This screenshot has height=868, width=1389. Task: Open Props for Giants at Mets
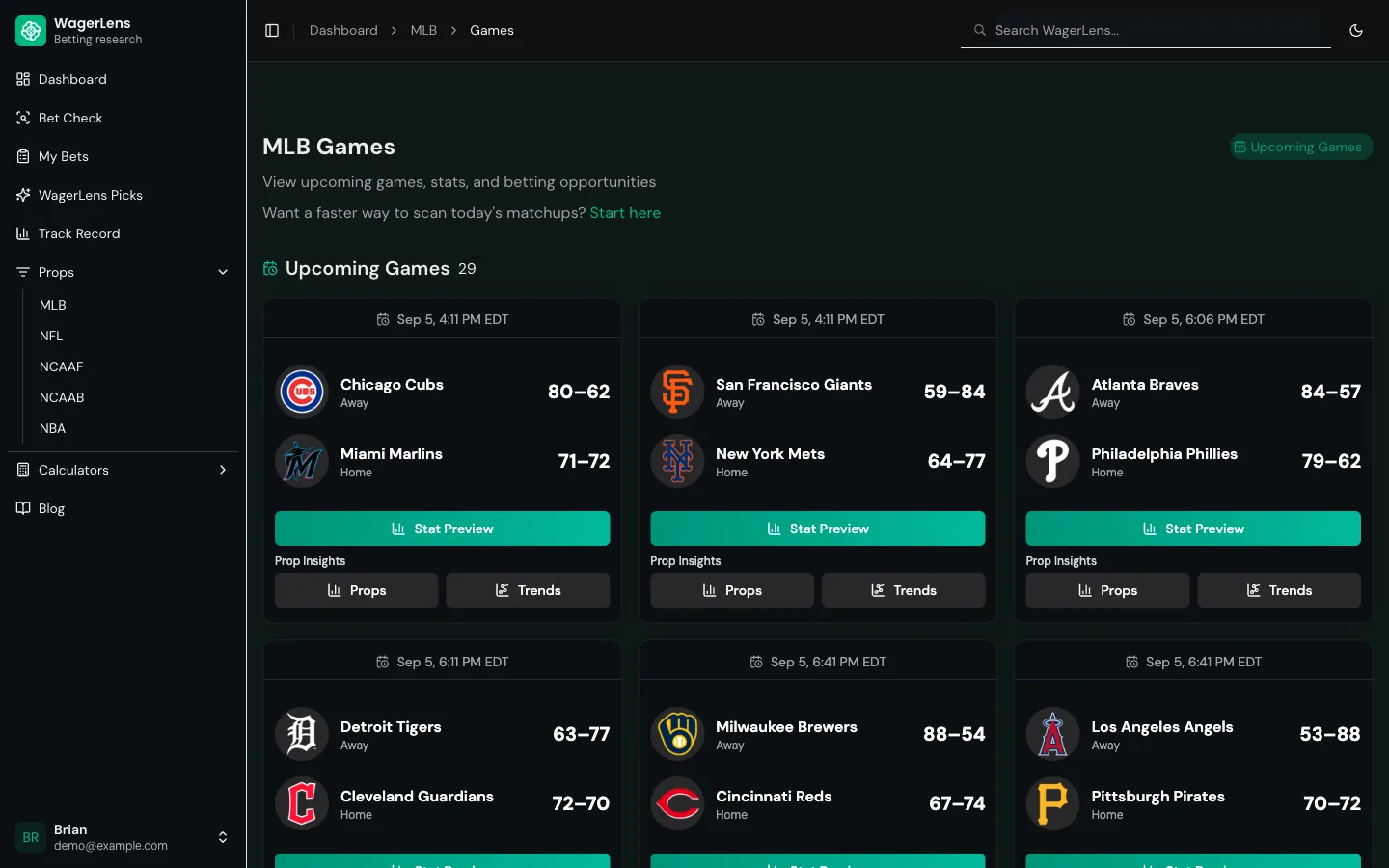coord(732,590)
